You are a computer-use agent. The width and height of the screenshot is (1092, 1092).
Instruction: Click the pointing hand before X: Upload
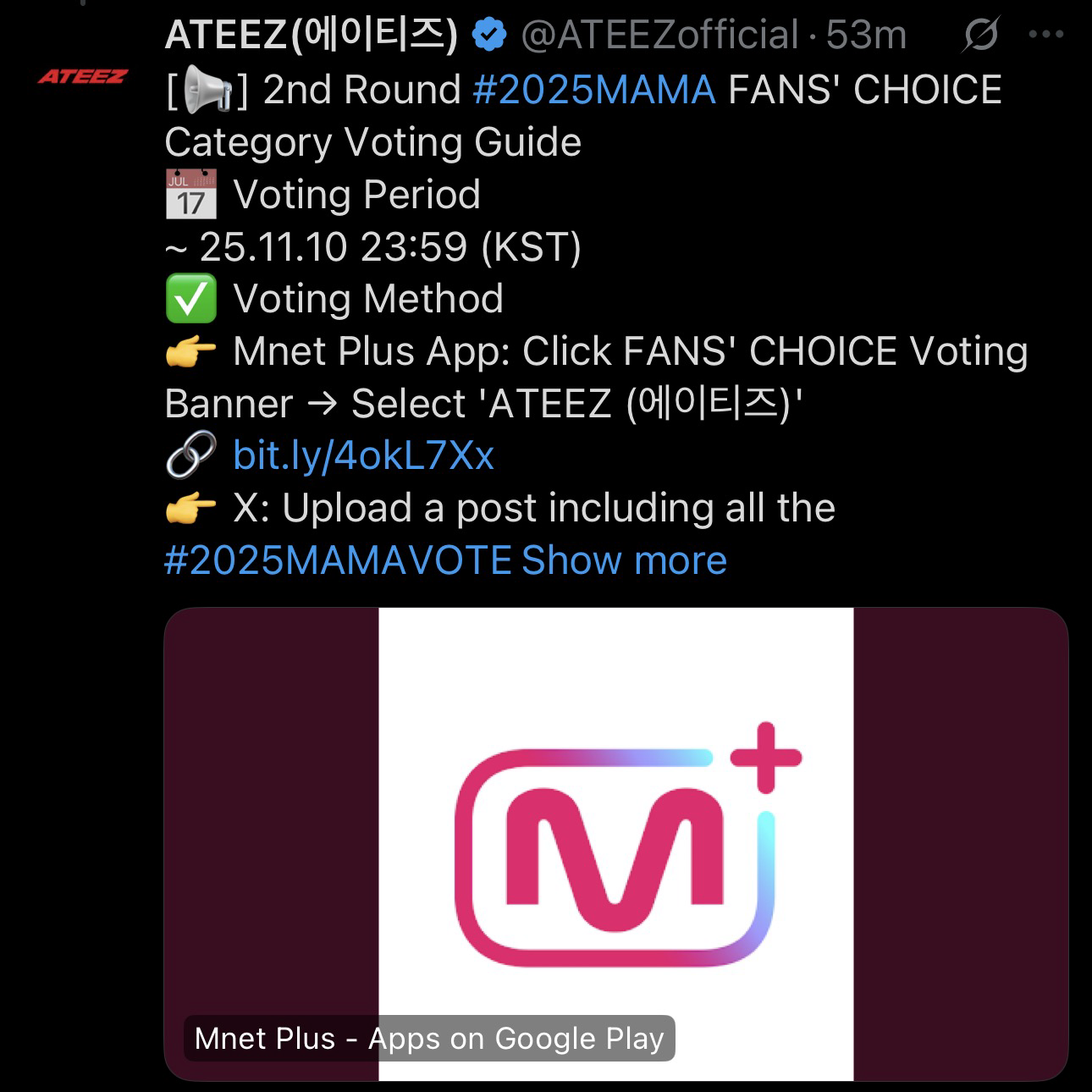click(190, 508)
